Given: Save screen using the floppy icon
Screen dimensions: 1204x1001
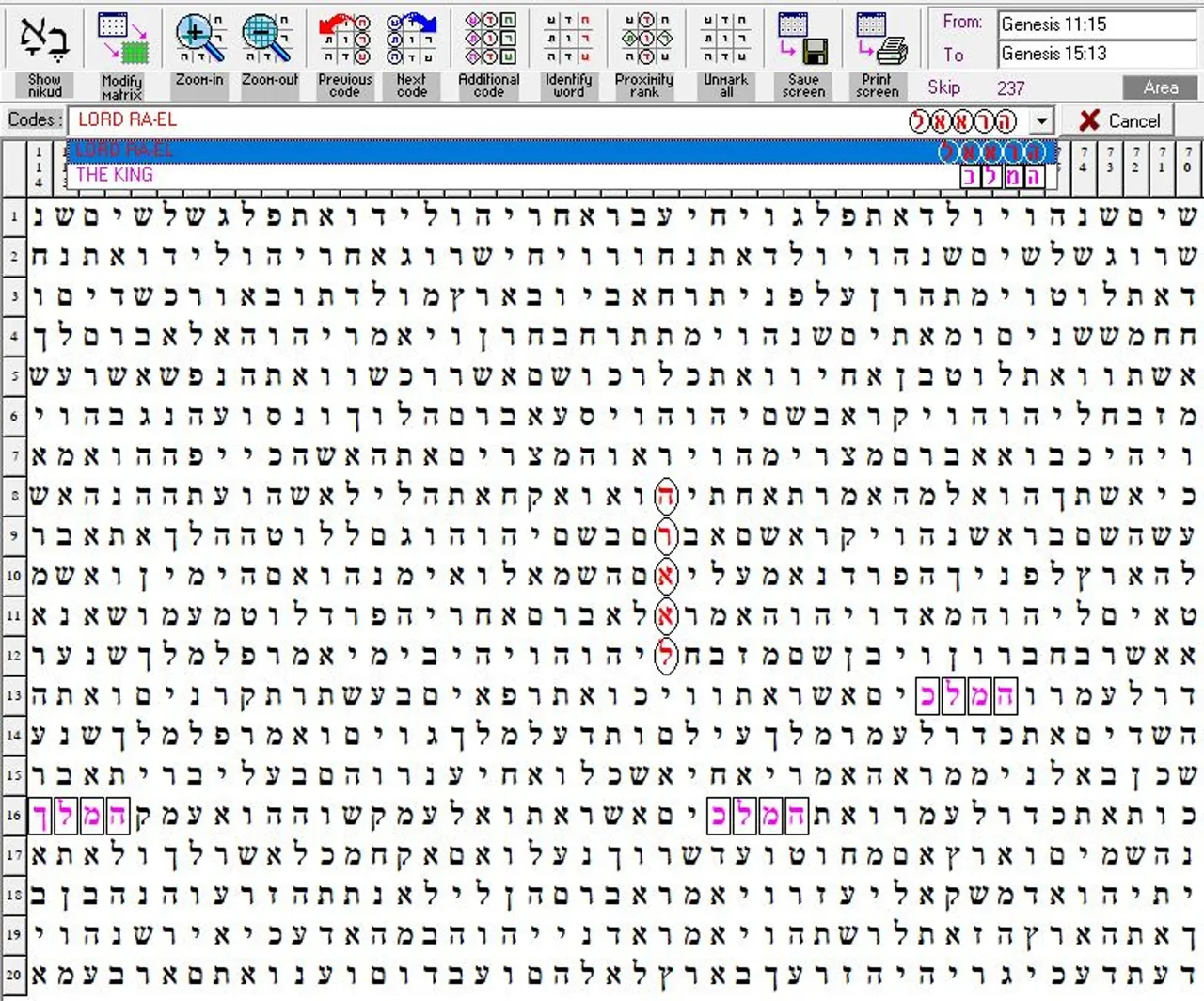Looking at the screenshot, I should (803, 40).
